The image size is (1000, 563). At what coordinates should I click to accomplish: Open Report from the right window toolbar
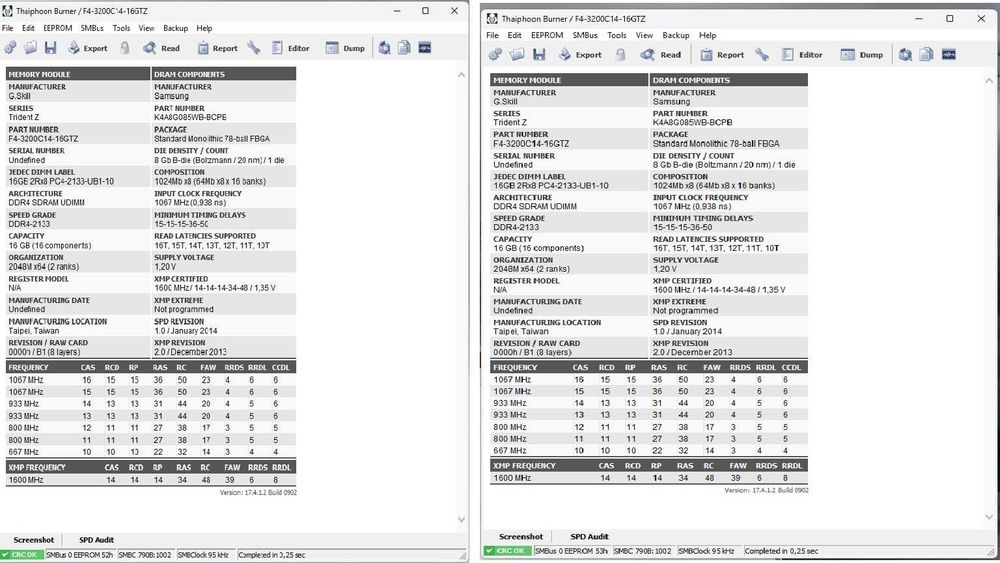(722, 55)
